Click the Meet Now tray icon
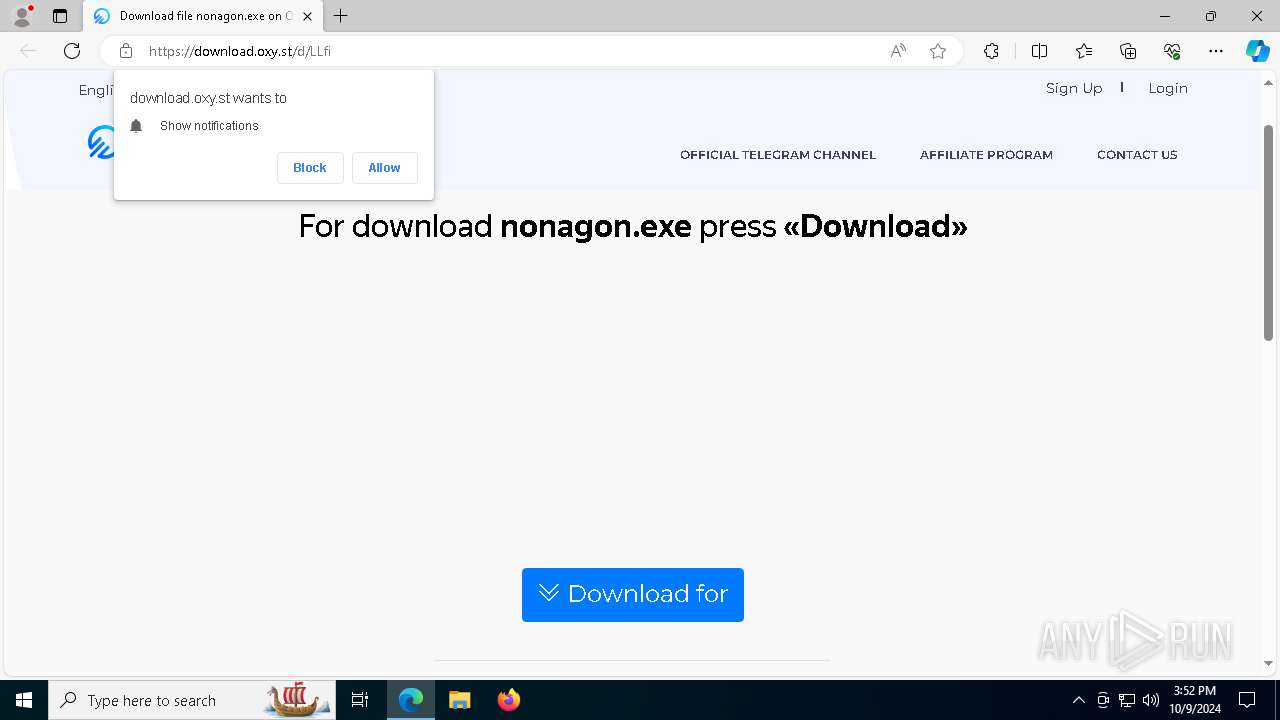The image size is (1280, 720). click(x=1103, y=700)
